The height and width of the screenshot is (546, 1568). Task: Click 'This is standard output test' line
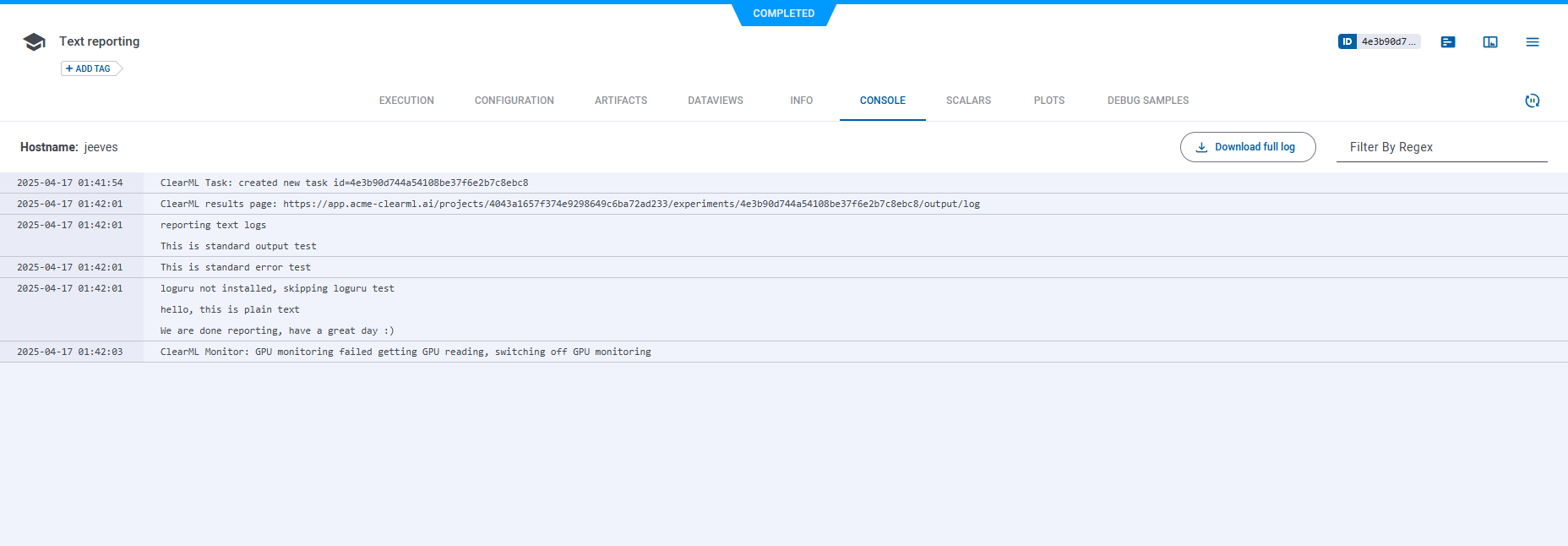(x=238, y=246)
